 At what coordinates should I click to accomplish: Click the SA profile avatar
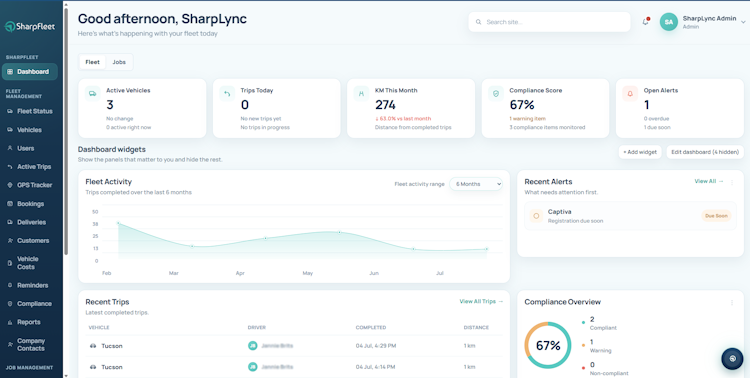coord(669,22)
